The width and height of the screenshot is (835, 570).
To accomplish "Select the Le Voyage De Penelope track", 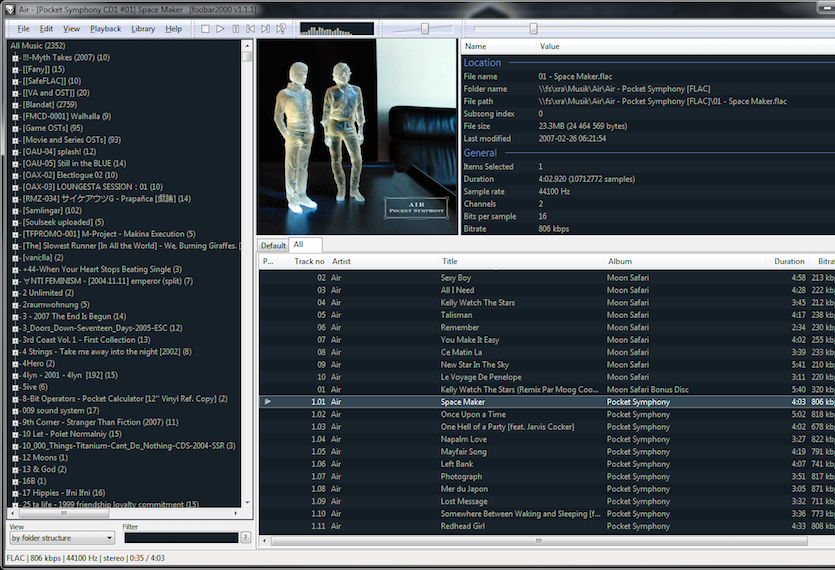I will click(546, 377).
